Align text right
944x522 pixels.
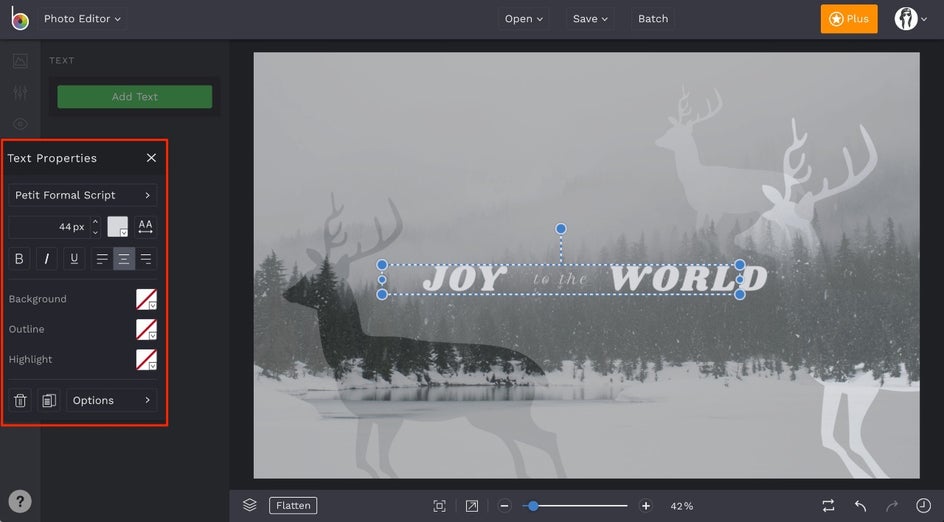click(x=146, y=258)
